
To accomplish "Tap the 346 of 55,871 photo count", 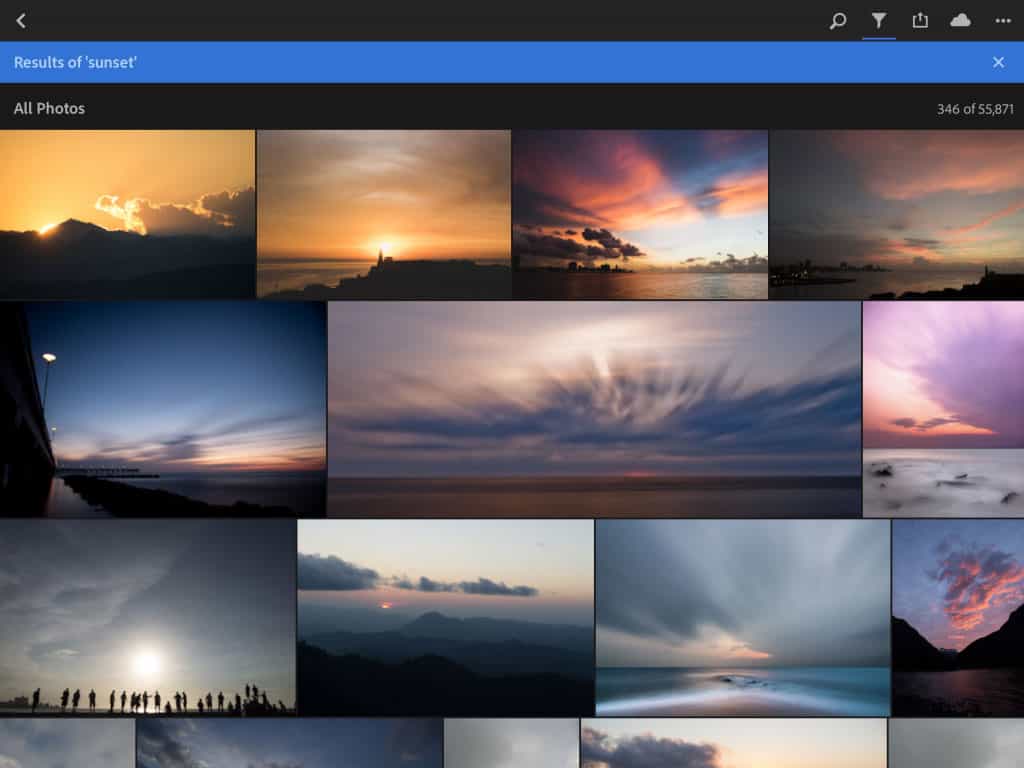I will coord(974,109).
